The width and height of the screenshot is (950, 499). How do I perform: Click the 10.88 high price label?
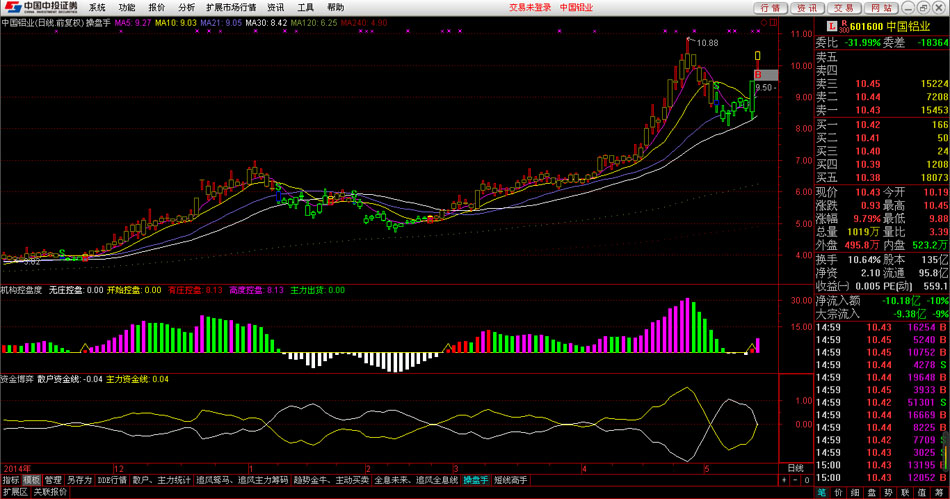tap(707, 43)
